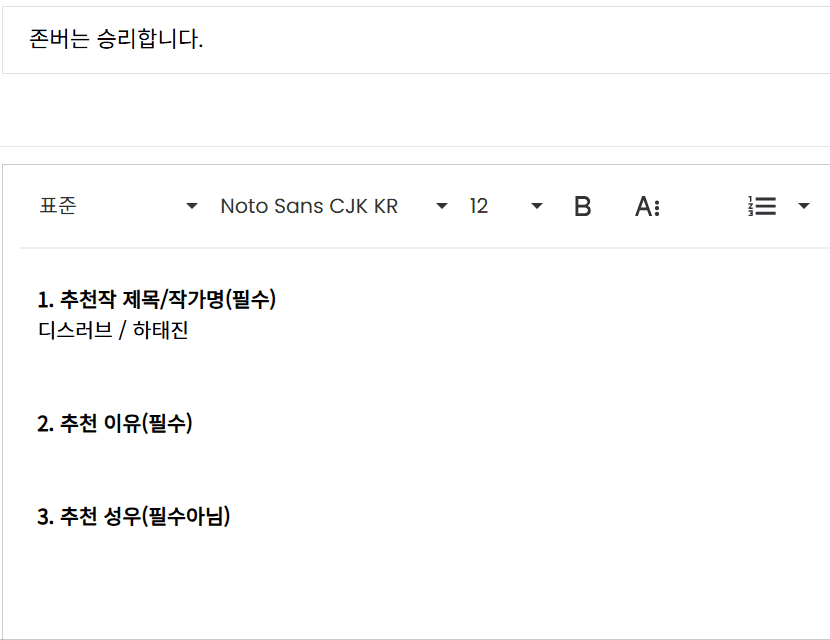Screen dimensions: 830x640
Task: Expand the font size arrow next to 12
Action: tap(537, 207)
